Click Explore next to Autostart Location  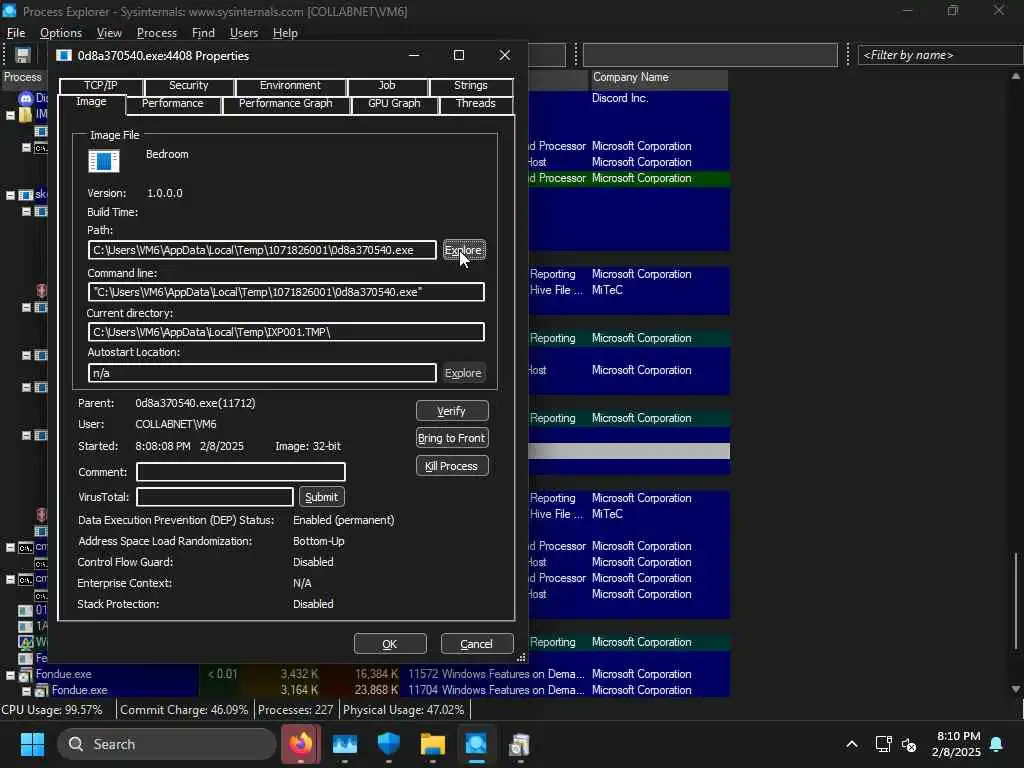click(x=463, y=373)
